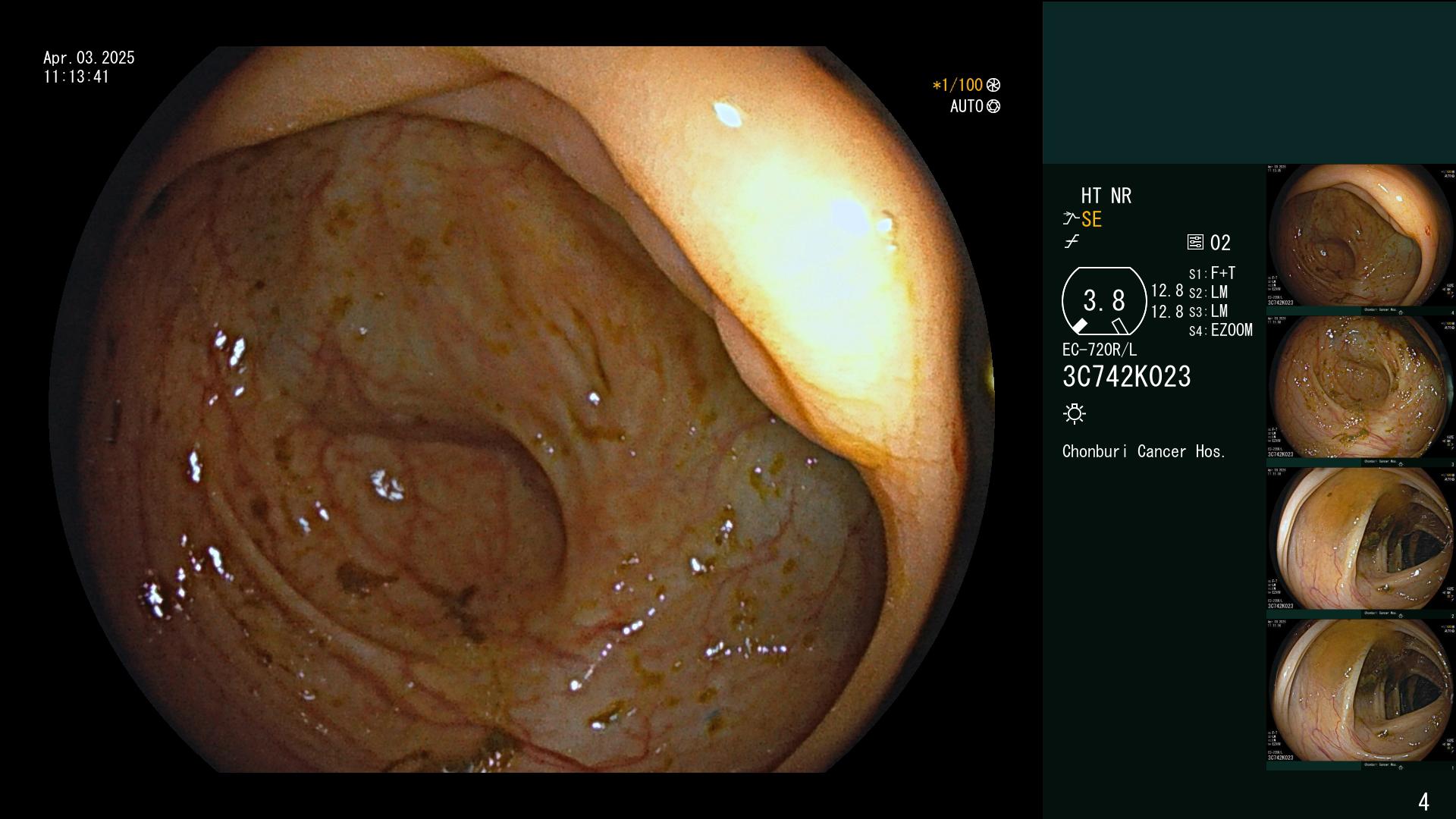Click the time stamp 11:13:41
This screenshot has width=1456, height=819.
click(x=77, y=77)
